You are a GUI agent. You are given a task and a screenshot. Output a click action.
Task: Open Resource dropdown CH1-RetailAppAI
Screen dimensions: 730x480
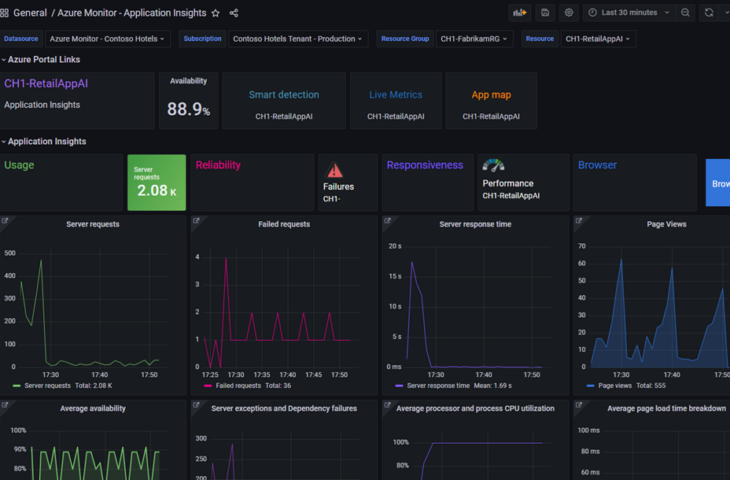pos(598,39)
